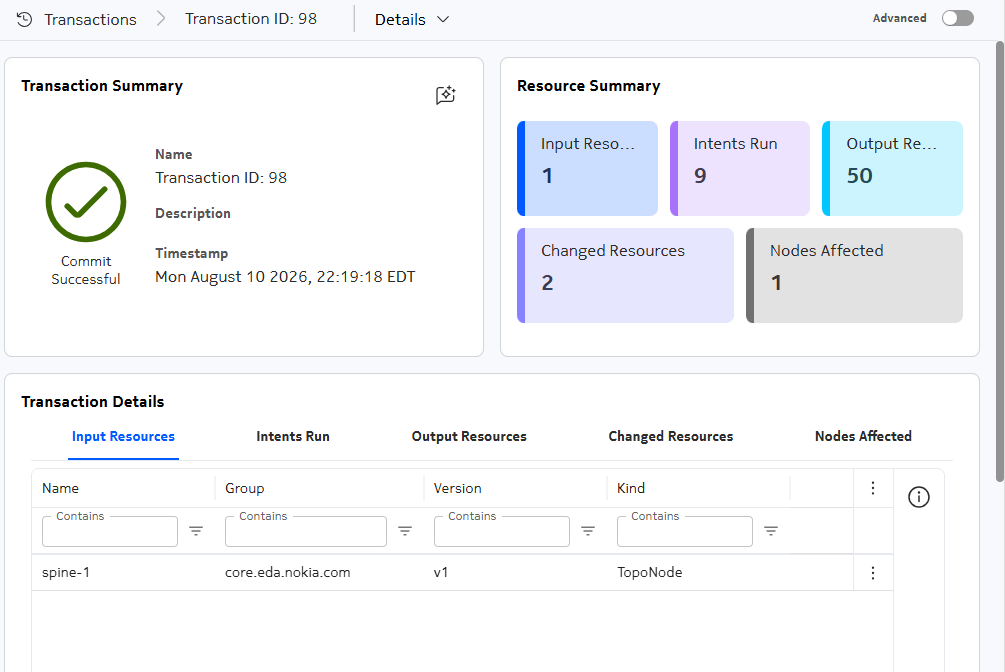1005x672 pixels.
Task: Click the Input Resources summary card
Action: 587,169
